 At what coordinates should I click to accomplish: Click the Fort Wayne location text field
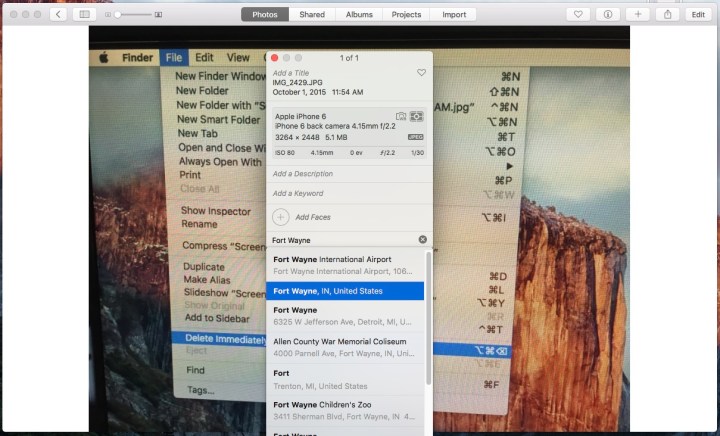tap(343, 240)
